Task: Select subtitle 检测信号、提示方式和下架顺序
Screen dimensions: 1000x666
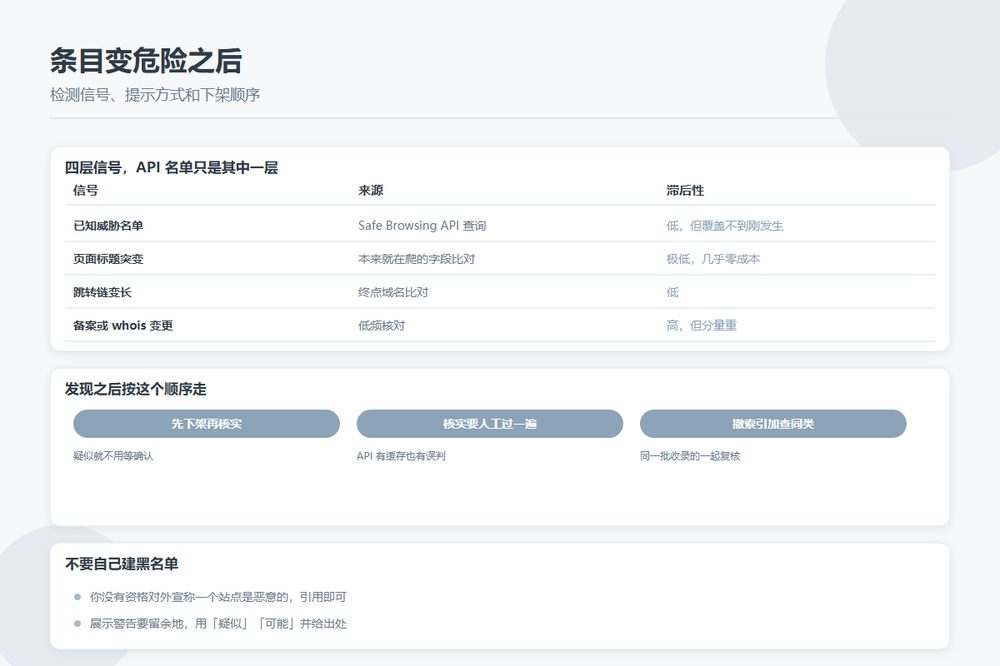Action: [x=155, y=95]
